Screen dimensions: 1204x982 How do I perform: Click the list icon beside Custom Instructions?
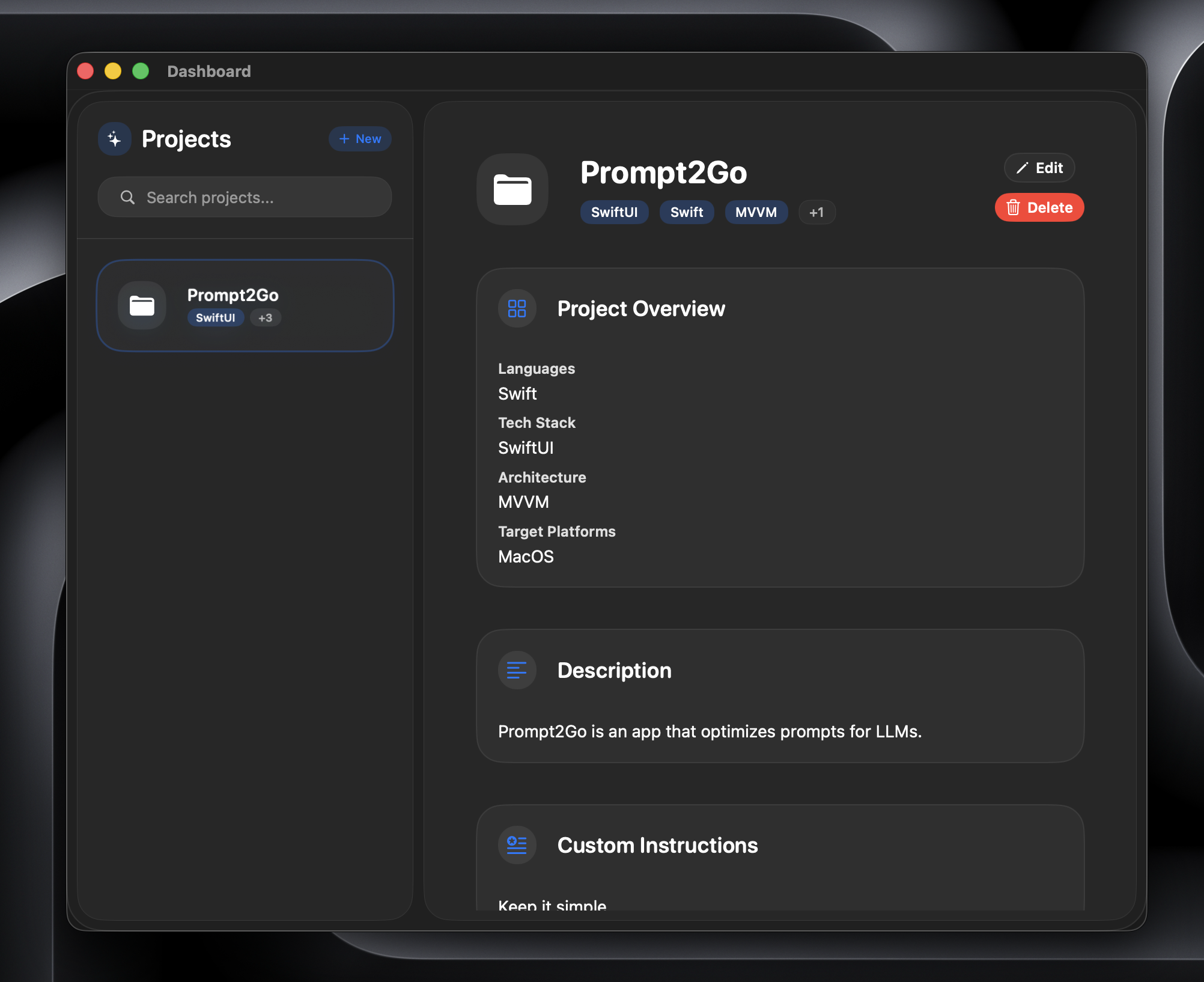(x=517, y=844)
